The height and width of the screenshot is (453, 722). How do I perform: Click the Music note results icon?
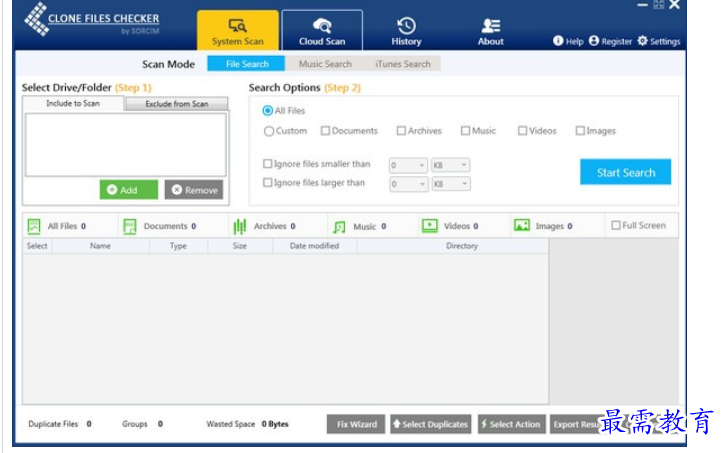pos(339,226)
